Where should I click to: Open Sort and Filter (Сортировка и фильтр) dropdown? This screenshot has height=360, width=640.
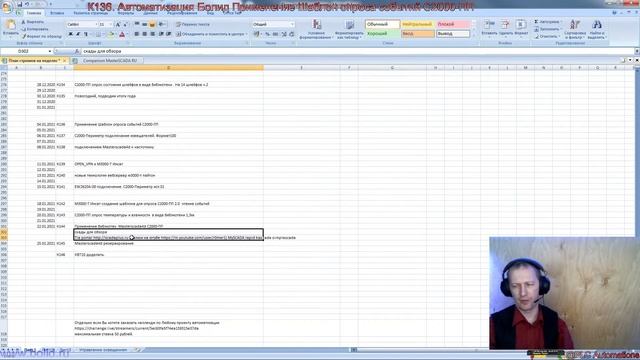pyautogui.click(x=575, y=29)
